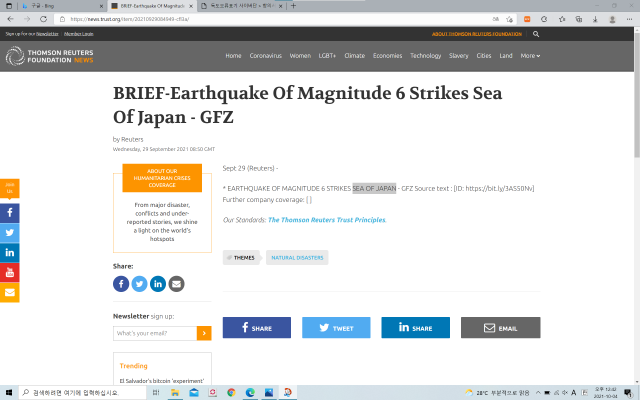Expand the More dropdown in the navigation
Image resolution: width=640 pixels, height=400 pixels.
pyautogui.click(x=530, y=56)
